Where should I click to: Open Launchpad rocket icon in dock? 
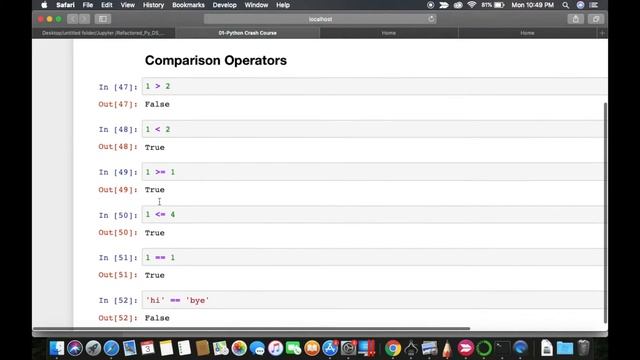click(x=93, y=348)
